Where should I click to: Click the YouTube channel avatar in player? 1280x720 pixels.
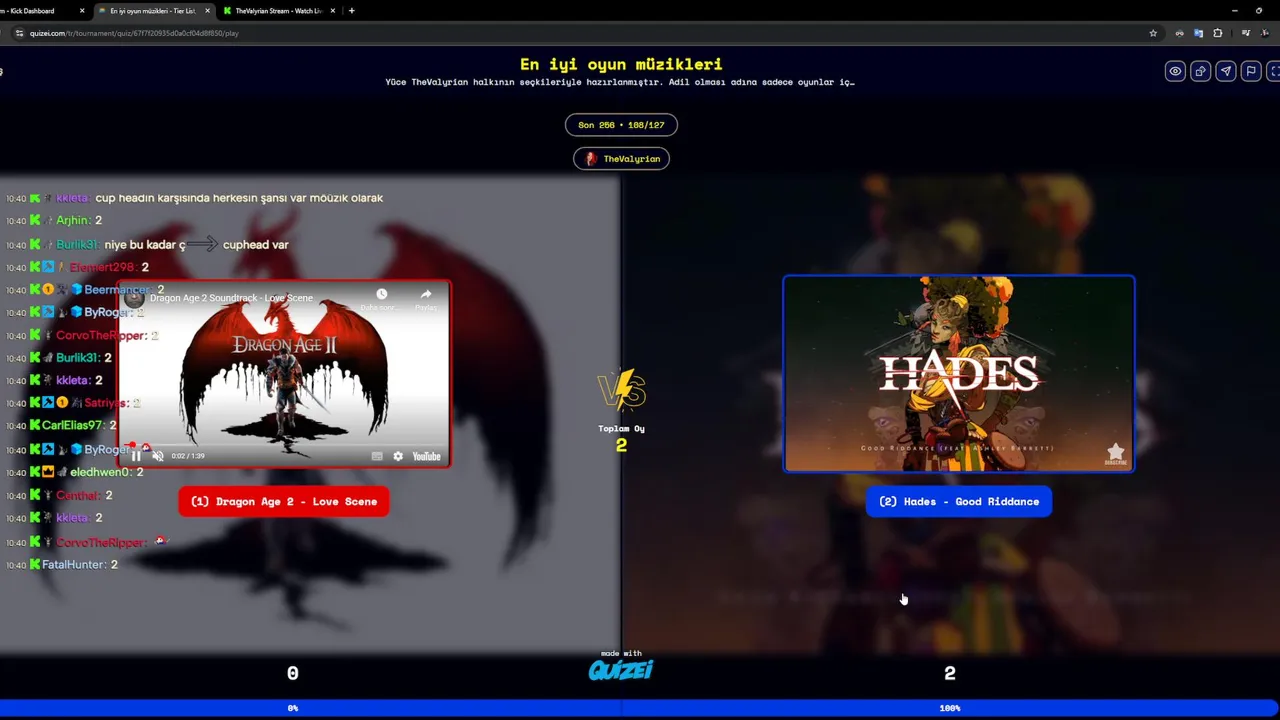(133, 297)
